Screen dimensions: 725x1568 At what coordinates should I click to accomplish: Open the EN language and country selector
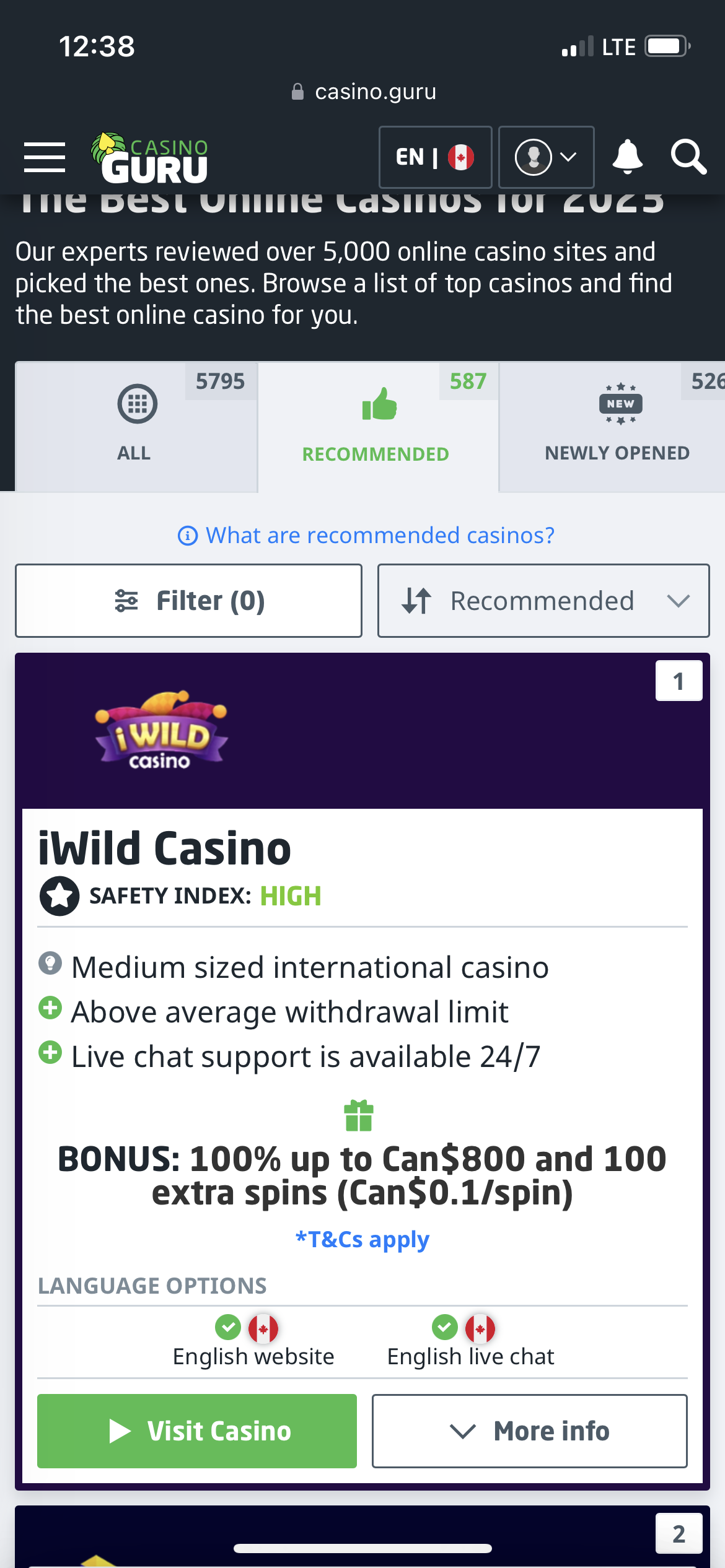[x=435, y=157]
